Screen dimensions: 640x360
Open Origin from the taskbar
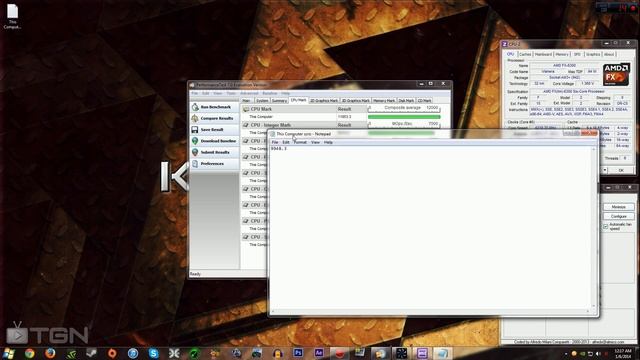point(112,353)
